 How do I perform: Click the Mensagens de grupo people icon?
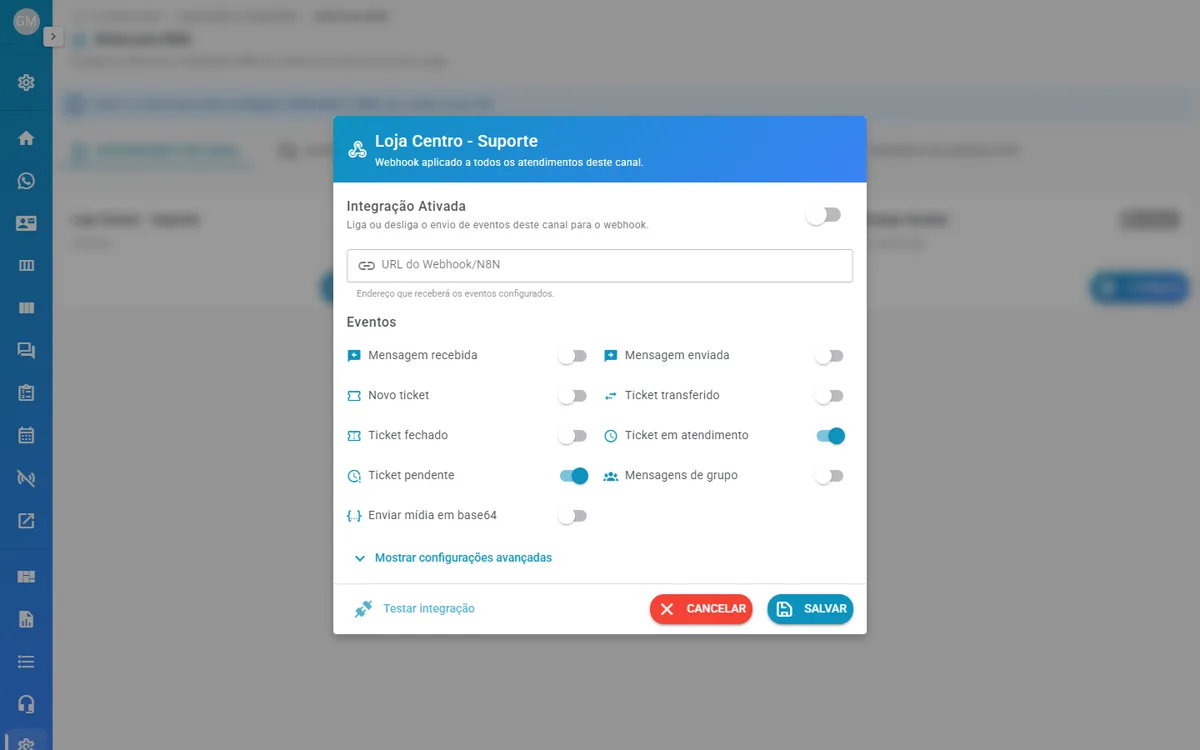[611, 476]
